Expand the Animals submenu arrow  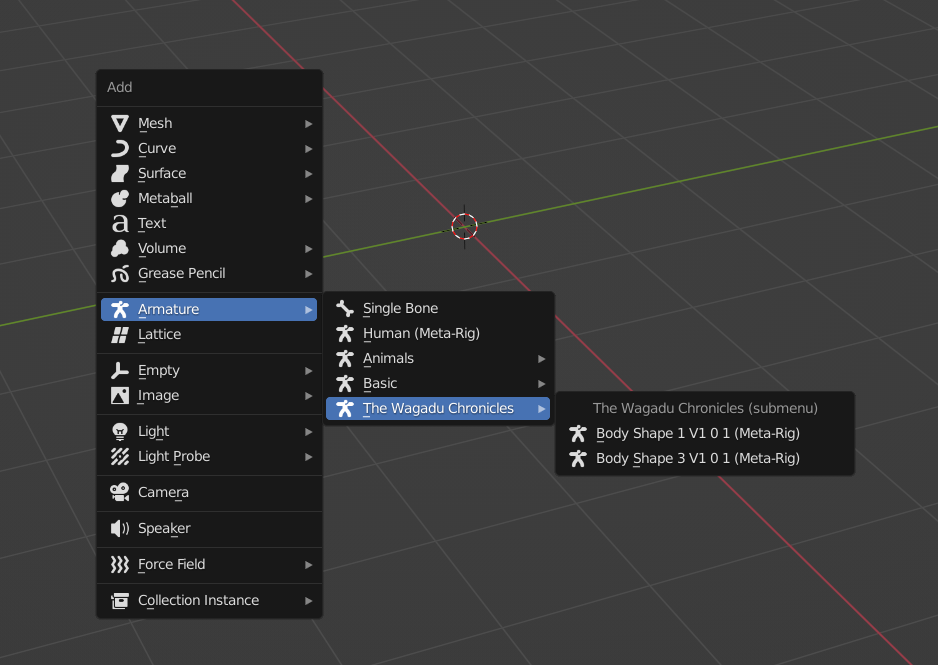(x=541, y=359)
